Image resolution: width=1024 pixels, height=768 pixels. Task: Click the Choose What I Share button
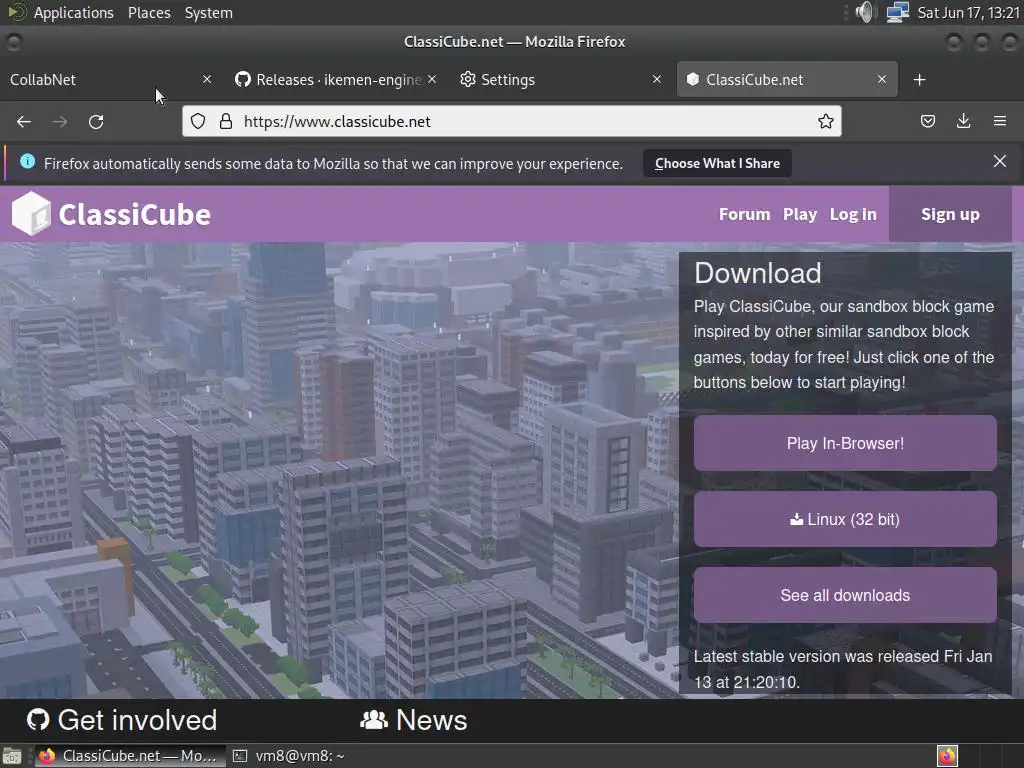(717, 163)
